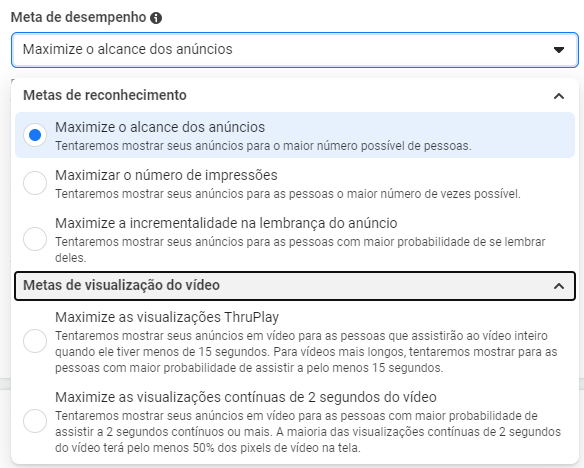Select 'Maximize o alcance dos anúncios' radio button
Screen dimensions: 584x468
(35, 135)
